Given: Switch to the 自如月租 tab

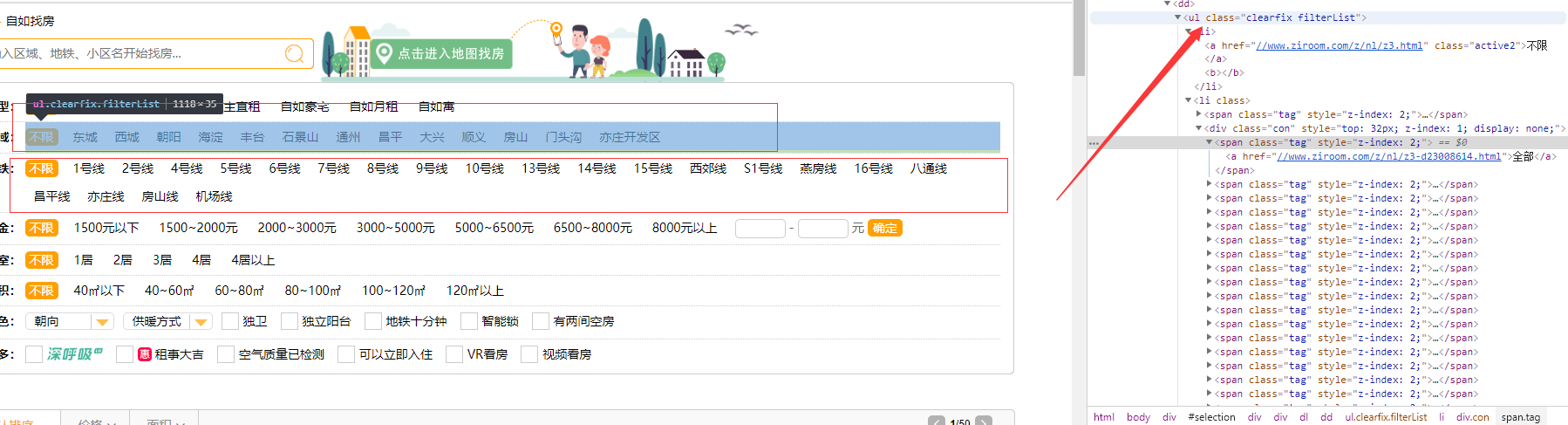Looking at the screenshot, I should point(373,106).
